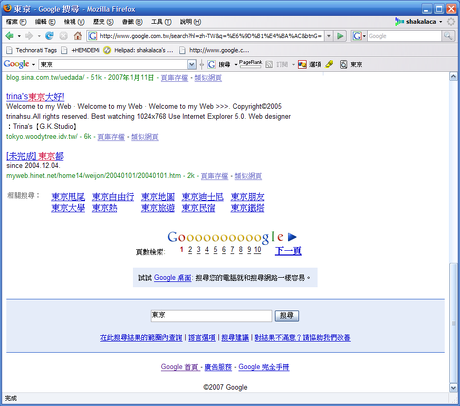Image resolution: width=460 pixels, height=406 pixels.
Task: Open the back button history dropdown
Action: coord(19,36)
